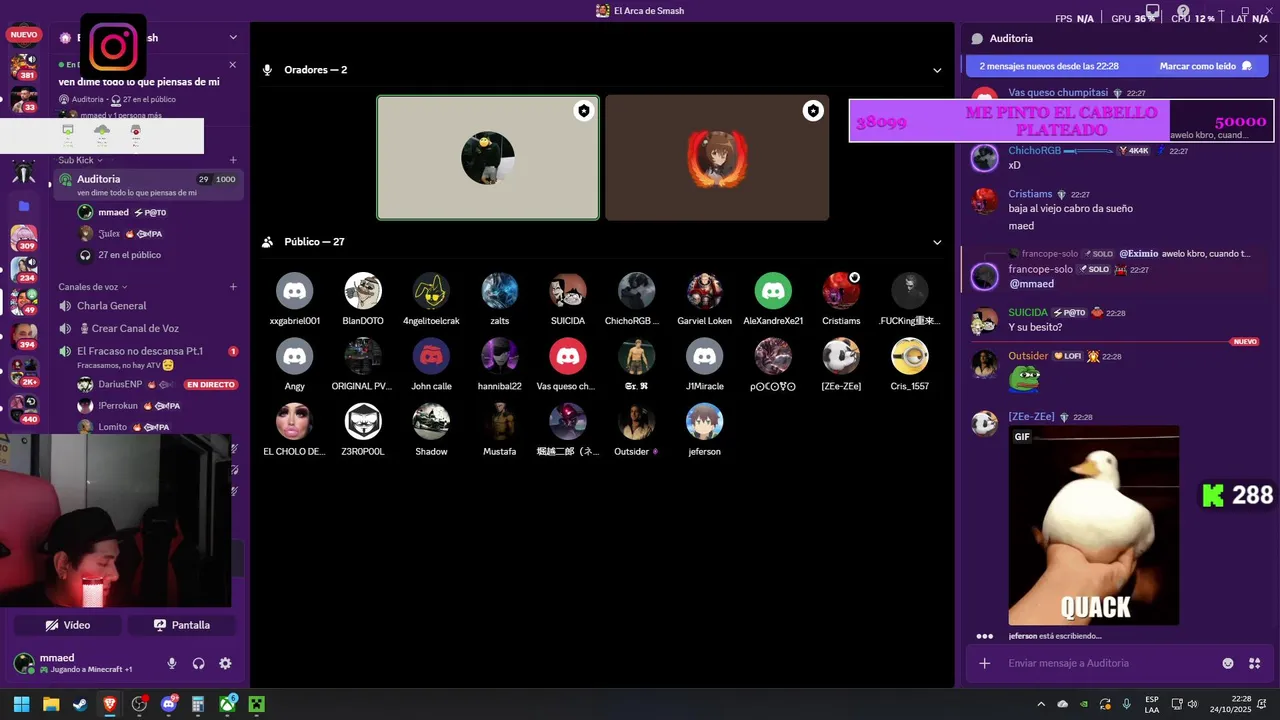Viewport: 1280px width, 720px height.
Task: Open Outsider username in chat
Action: click(x=1028, y=356)
